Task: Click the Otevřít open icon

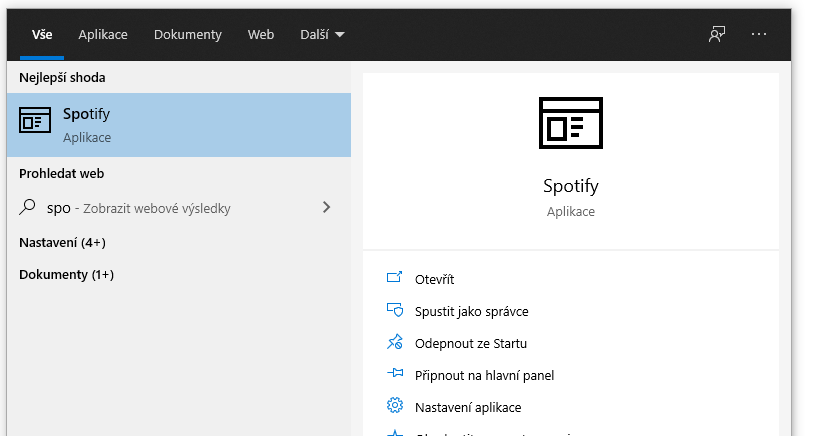Action: click(394, 278)
